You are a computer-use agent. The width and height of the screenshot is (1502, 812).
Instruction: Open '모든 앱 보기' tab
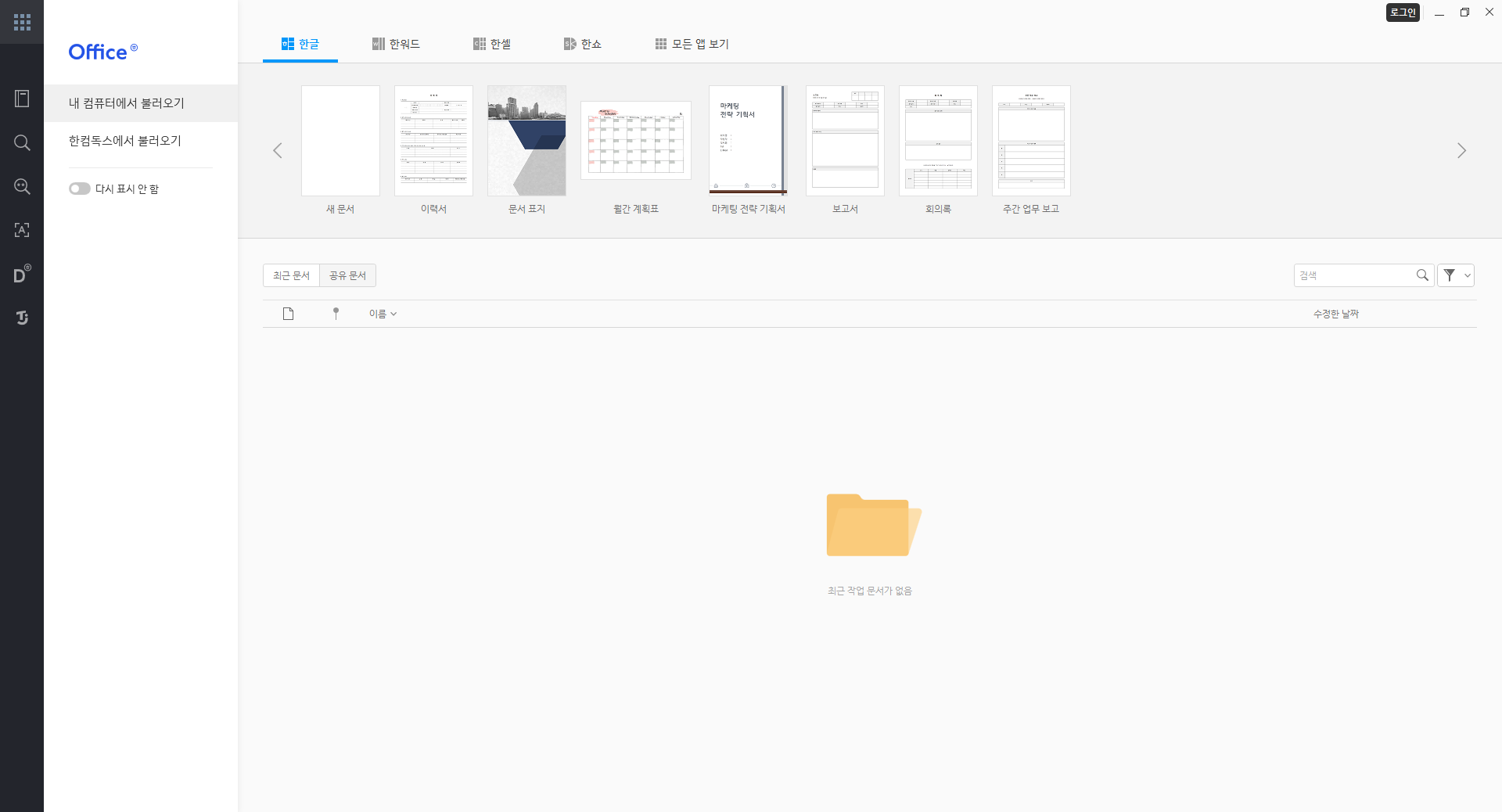(692, 44)
